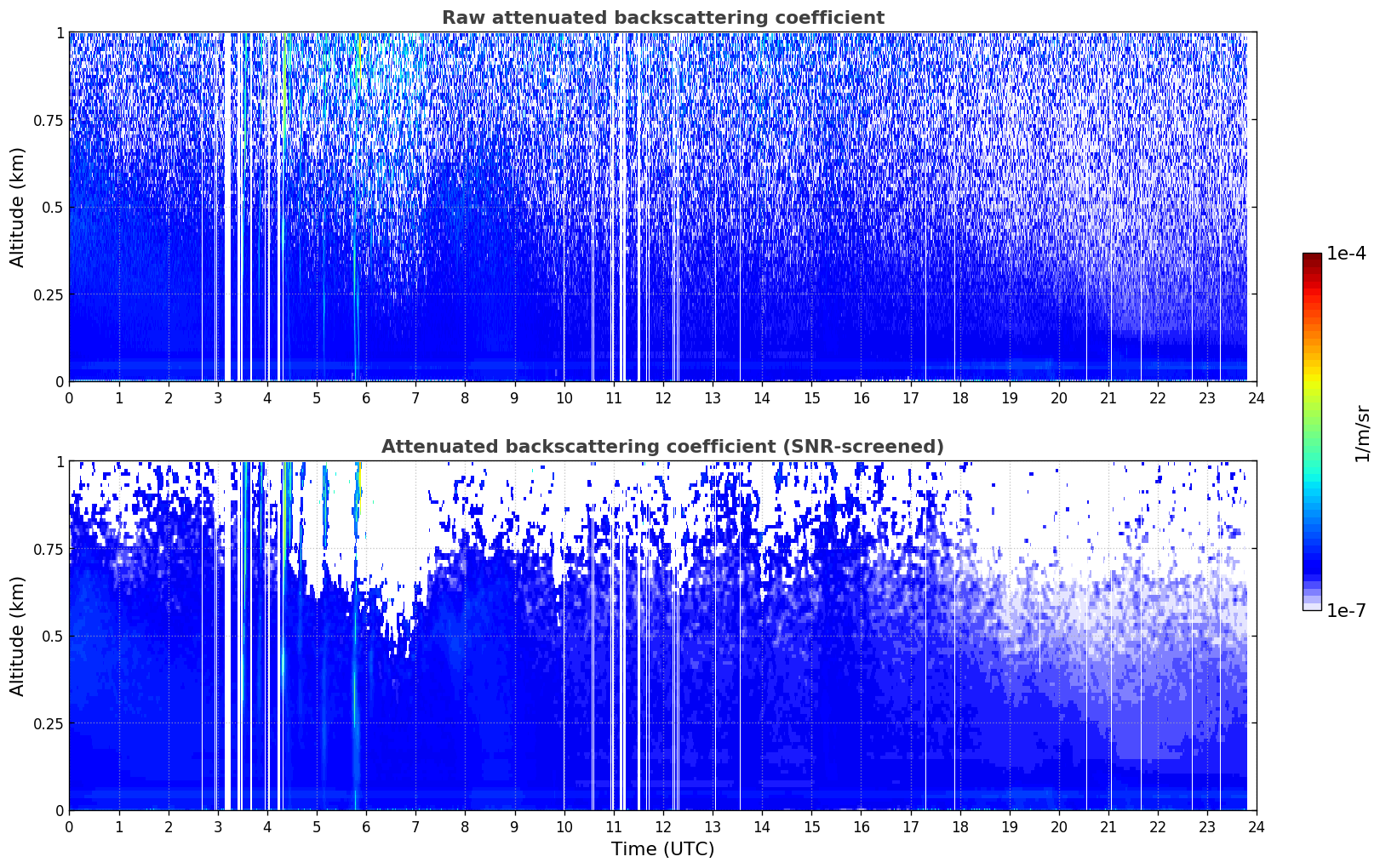This screenshot has height=868, width=1380.
Task: Click the bottom plot's "Altitude (km)" label
Action: [18, 636]
